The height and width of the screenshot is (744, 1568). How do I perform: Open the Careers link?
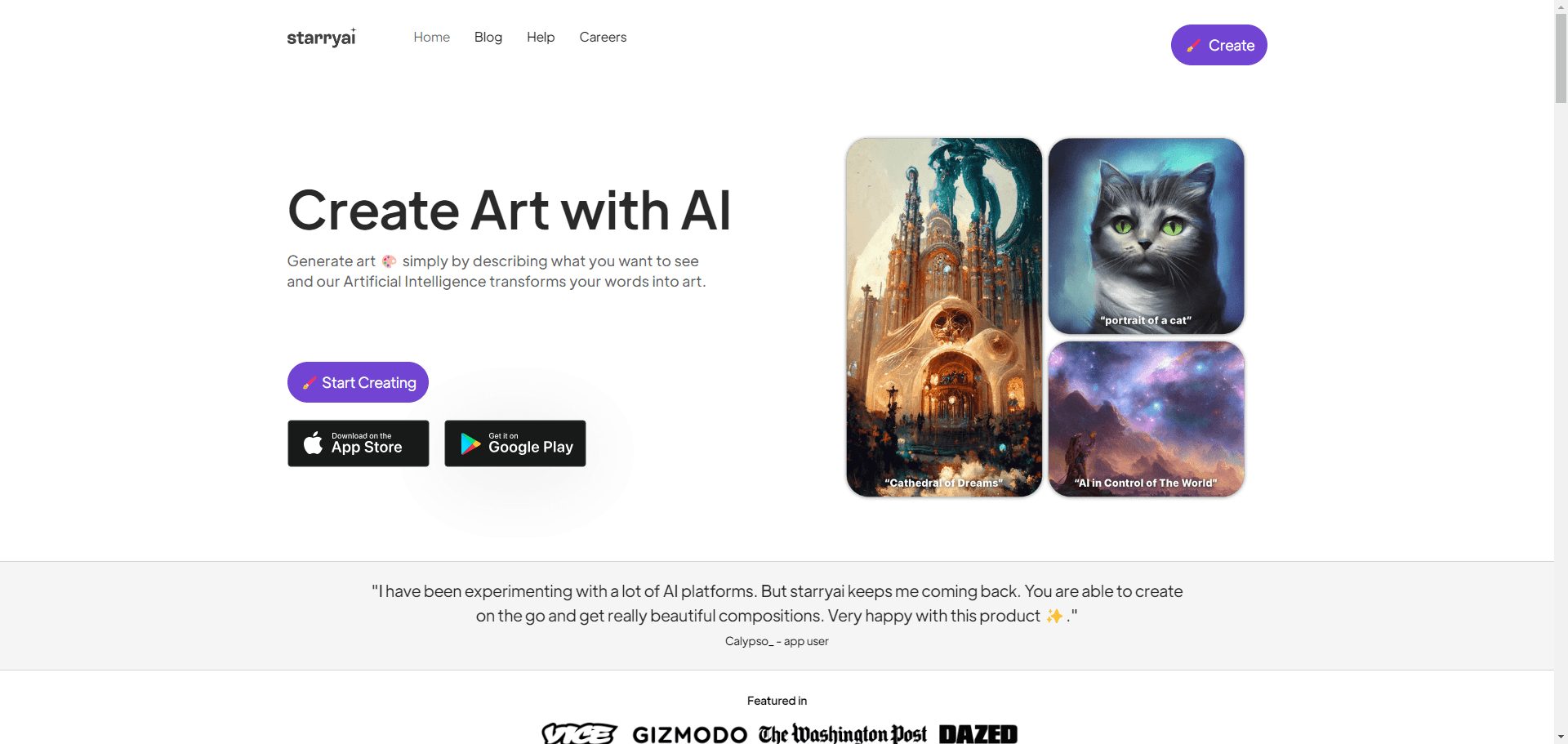(603, 37)
